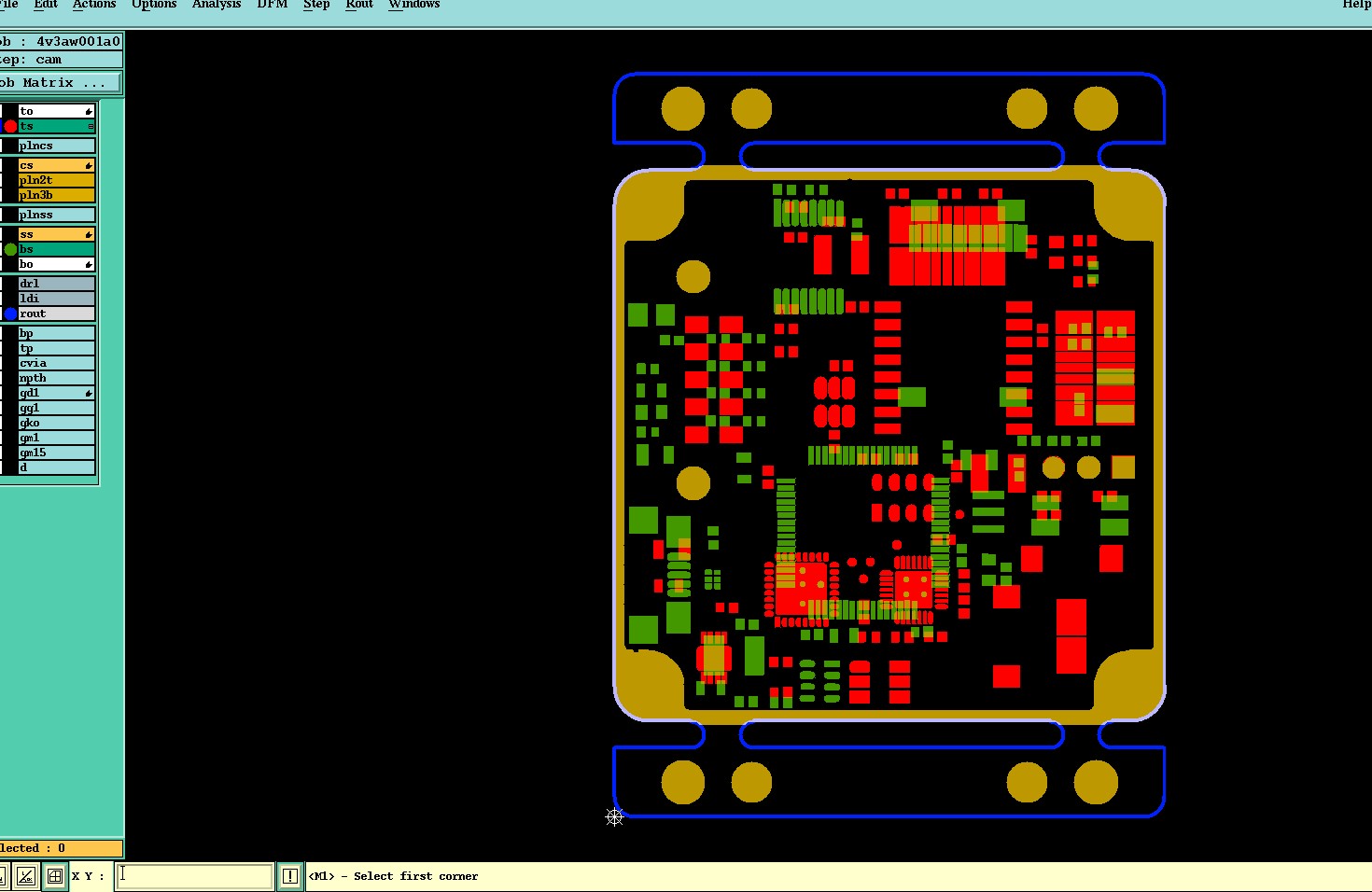This screenshot has width=1372, height=892.
Task: Open the DFM menu
Action: (273, 4)
